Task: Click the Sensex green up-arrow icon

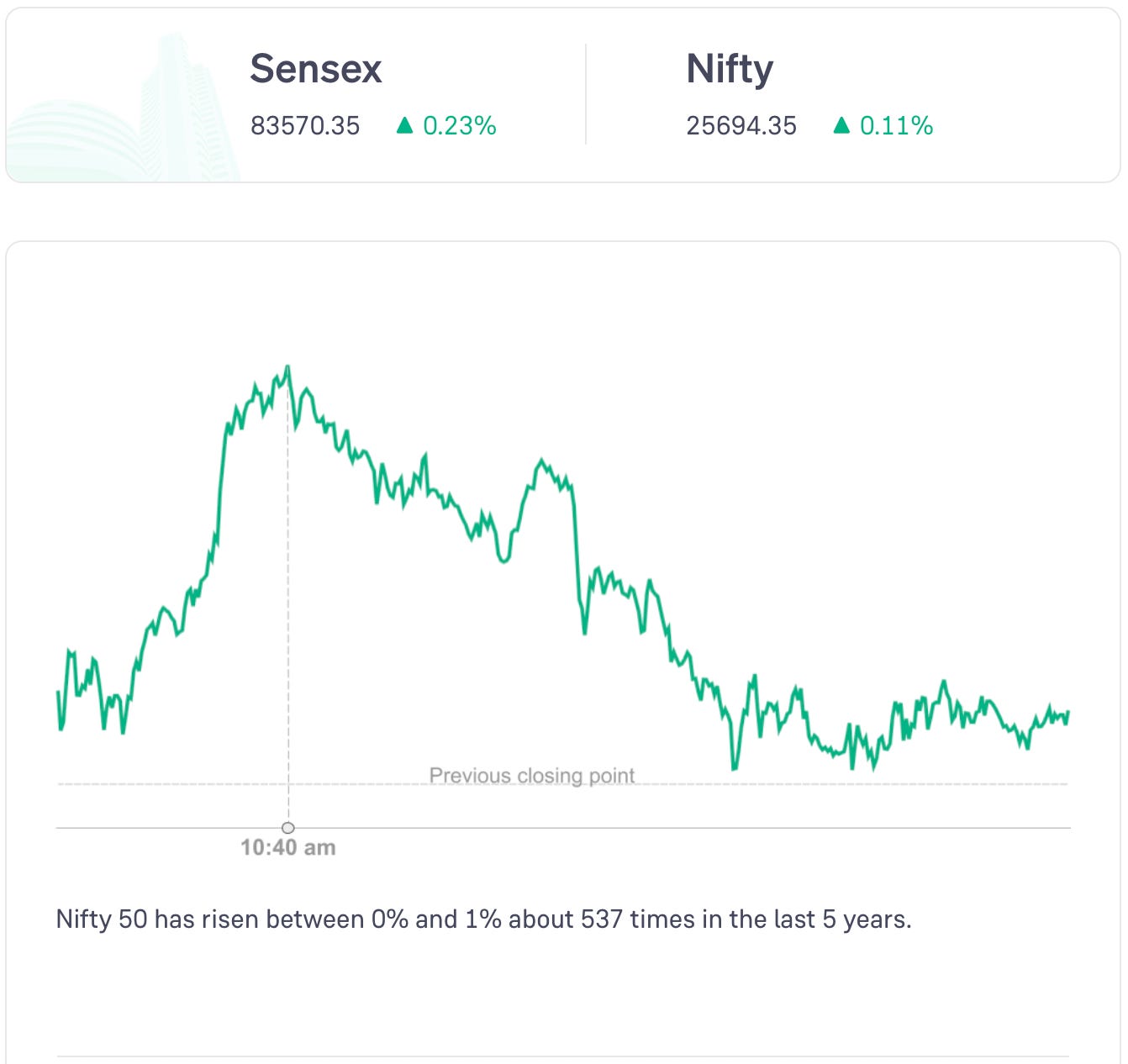Action: tap(404, 126)
